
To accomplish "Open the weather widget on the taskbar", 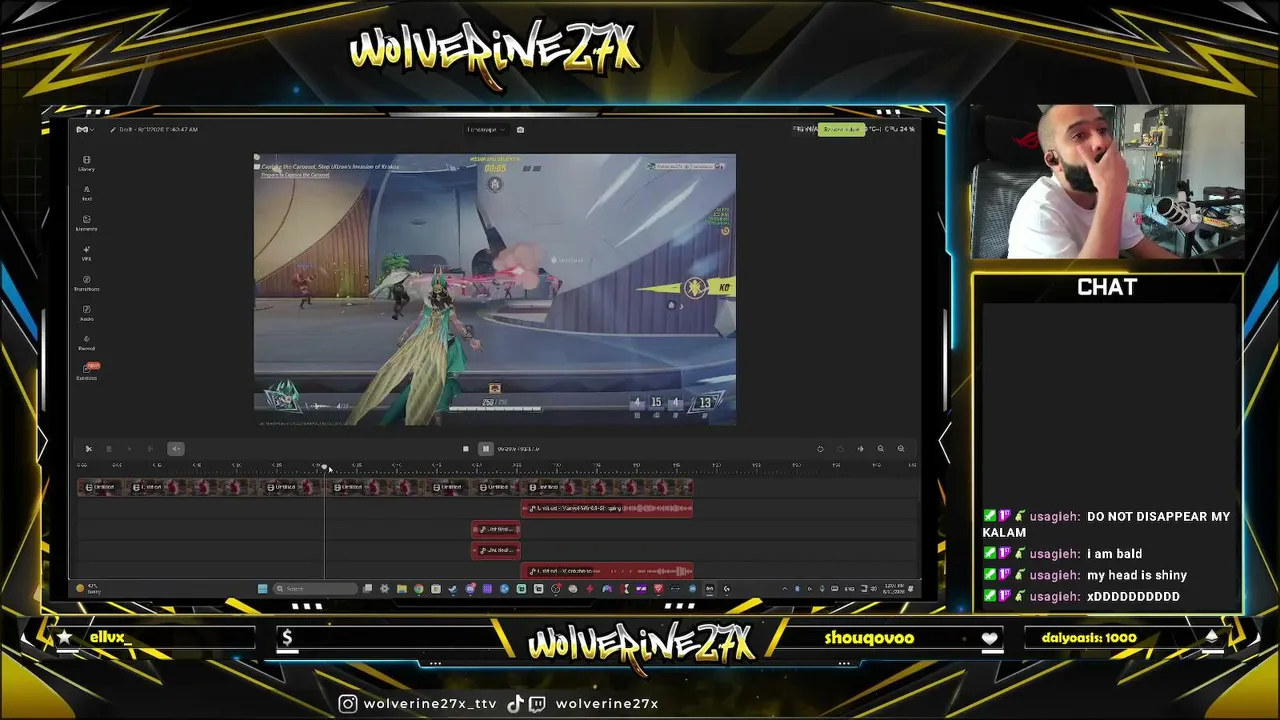I will coord(88,588).
